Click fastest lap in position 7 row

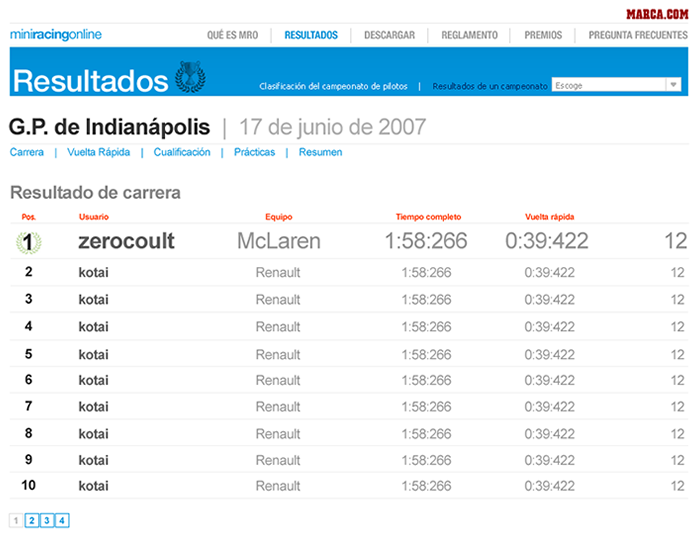click(550, 407)
